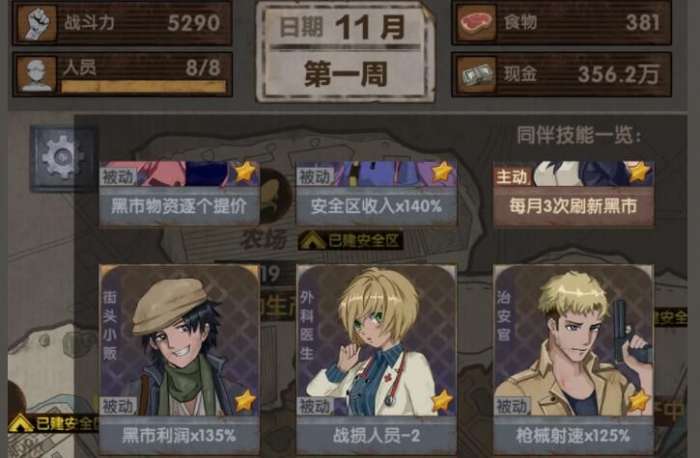The width and height of the screenshot is (700, 458).
Task: Click the cash icon beside 现金
Action: coord(476,74)
